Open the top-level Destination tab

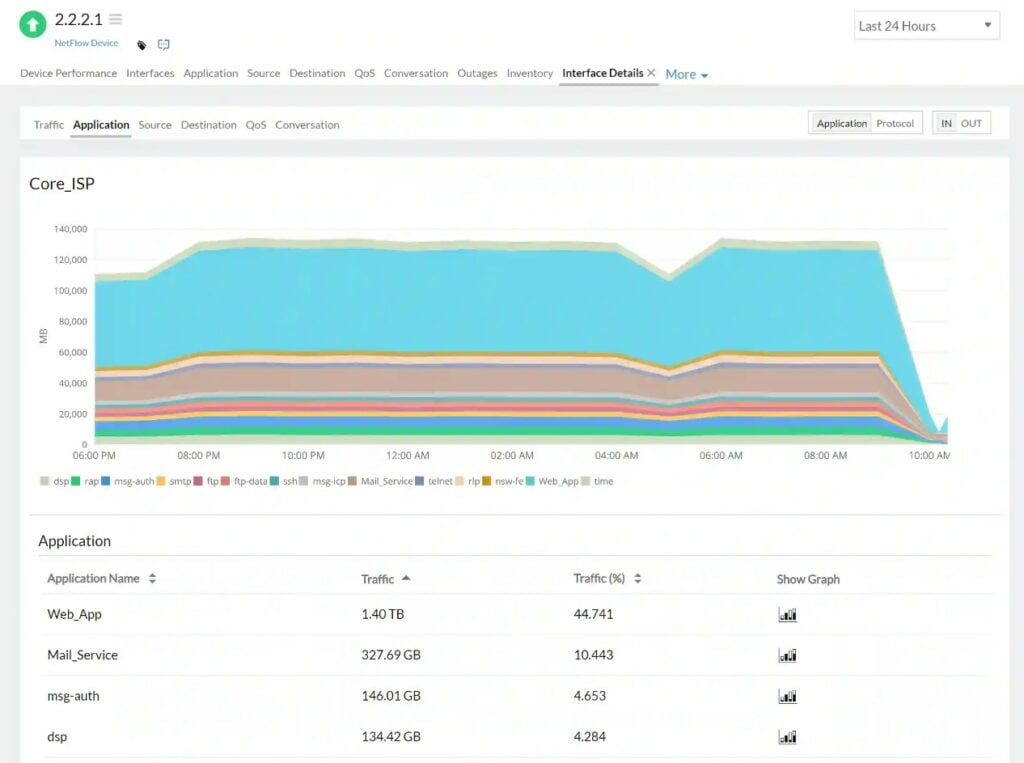pyautogui.click(x=317, y=73)
